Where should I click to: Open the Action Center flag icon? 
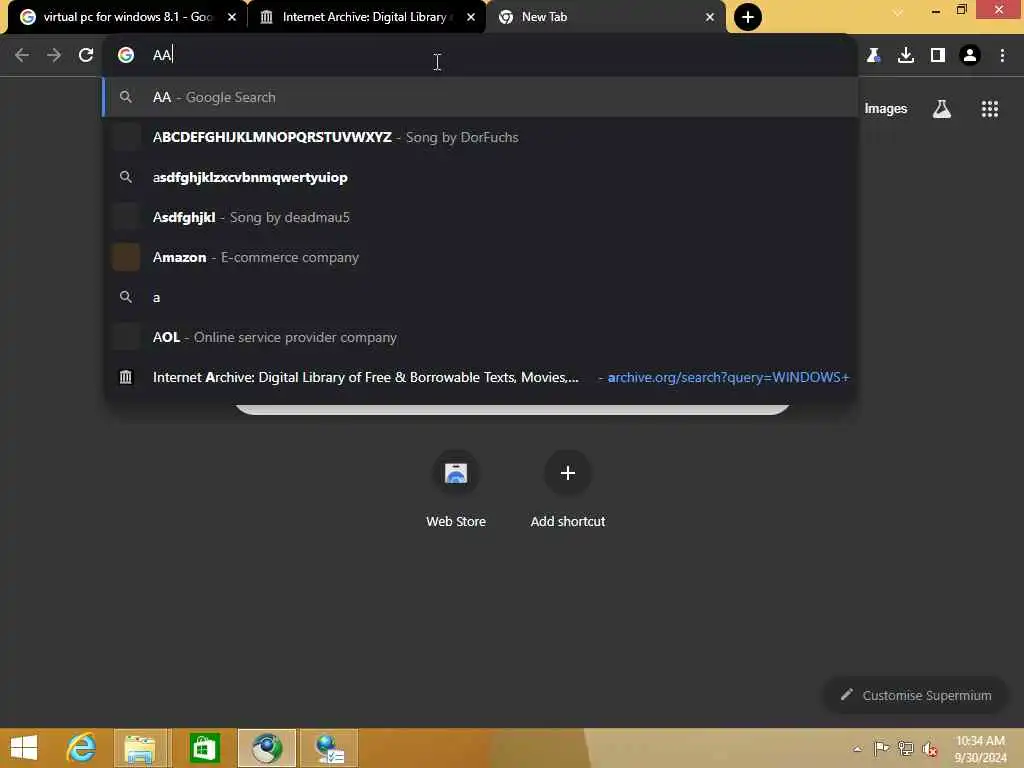point(881,748)
